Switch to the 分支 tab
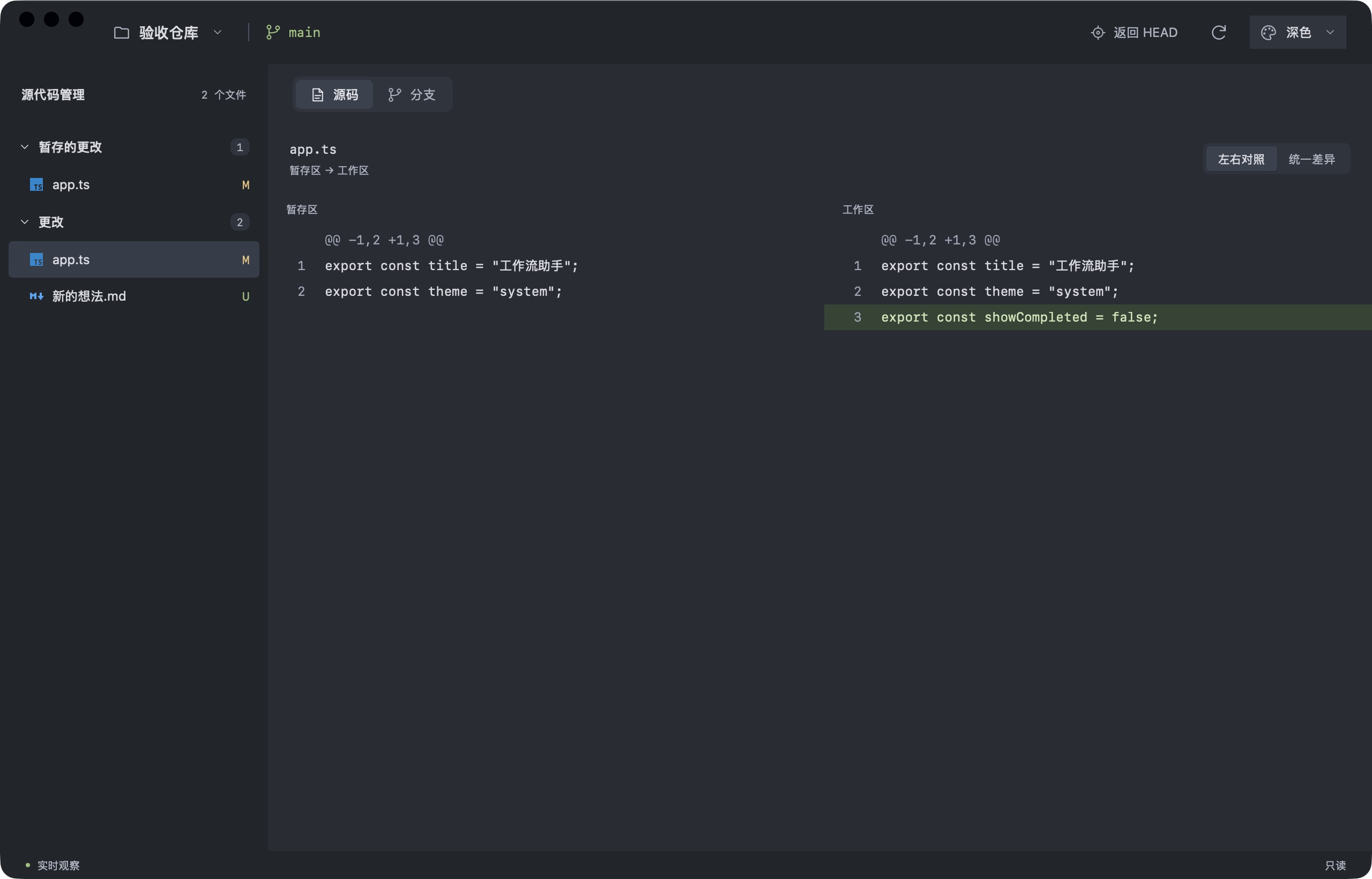 [x=412, y=95]
